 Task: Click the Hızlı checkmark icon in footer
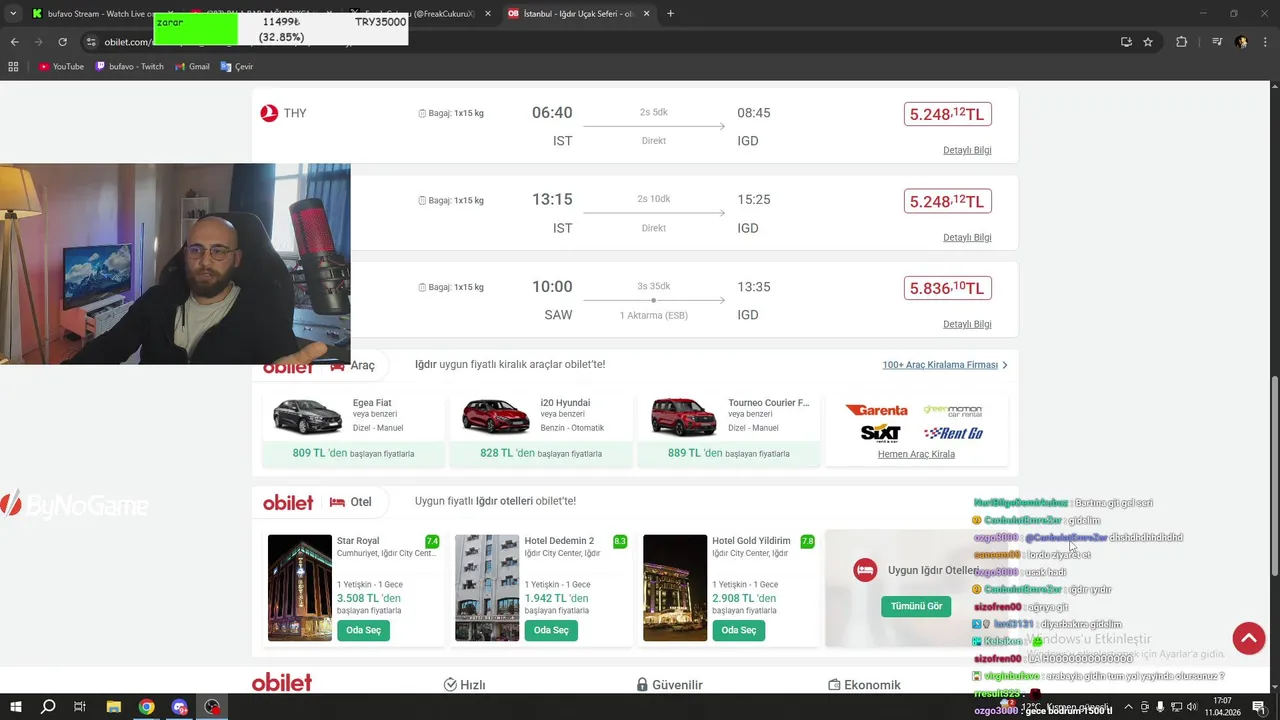pyautogui.click(x=450, y=685)
